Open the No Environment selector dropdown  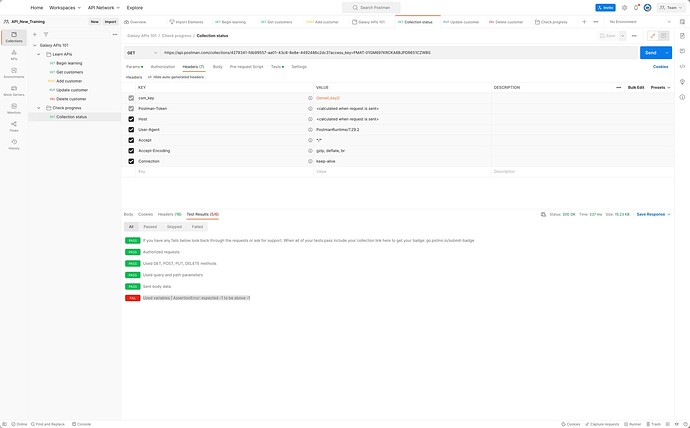[640, 22]
